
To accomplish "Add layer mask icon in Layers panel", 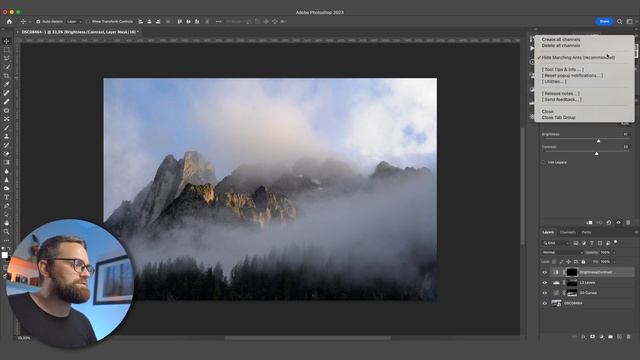I will [593, 337].
